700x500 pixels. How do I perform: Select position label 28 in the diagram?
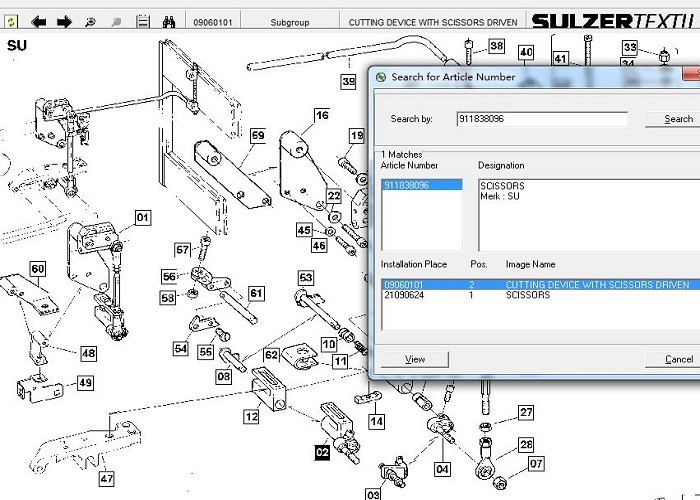pyautogui.click(x=526, y=445)
